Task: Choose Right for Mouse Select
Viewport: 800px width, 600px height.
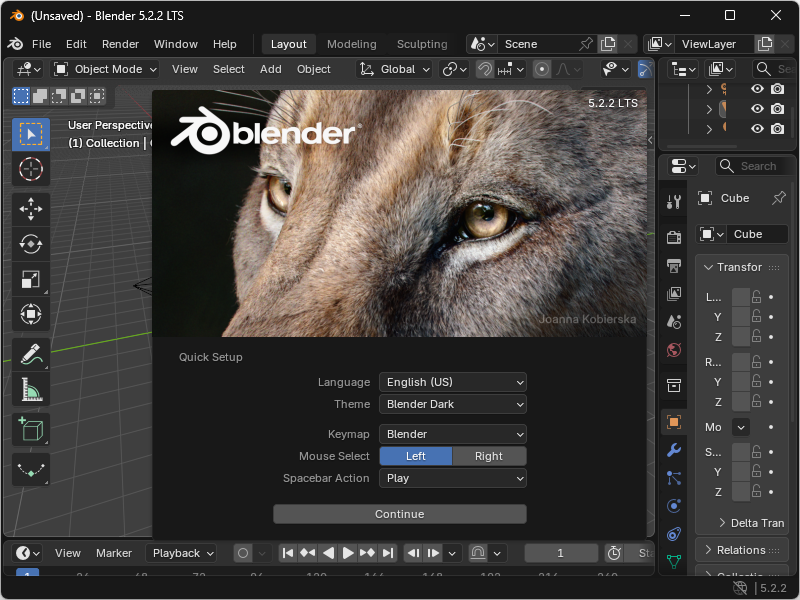Action: [489, 456]
